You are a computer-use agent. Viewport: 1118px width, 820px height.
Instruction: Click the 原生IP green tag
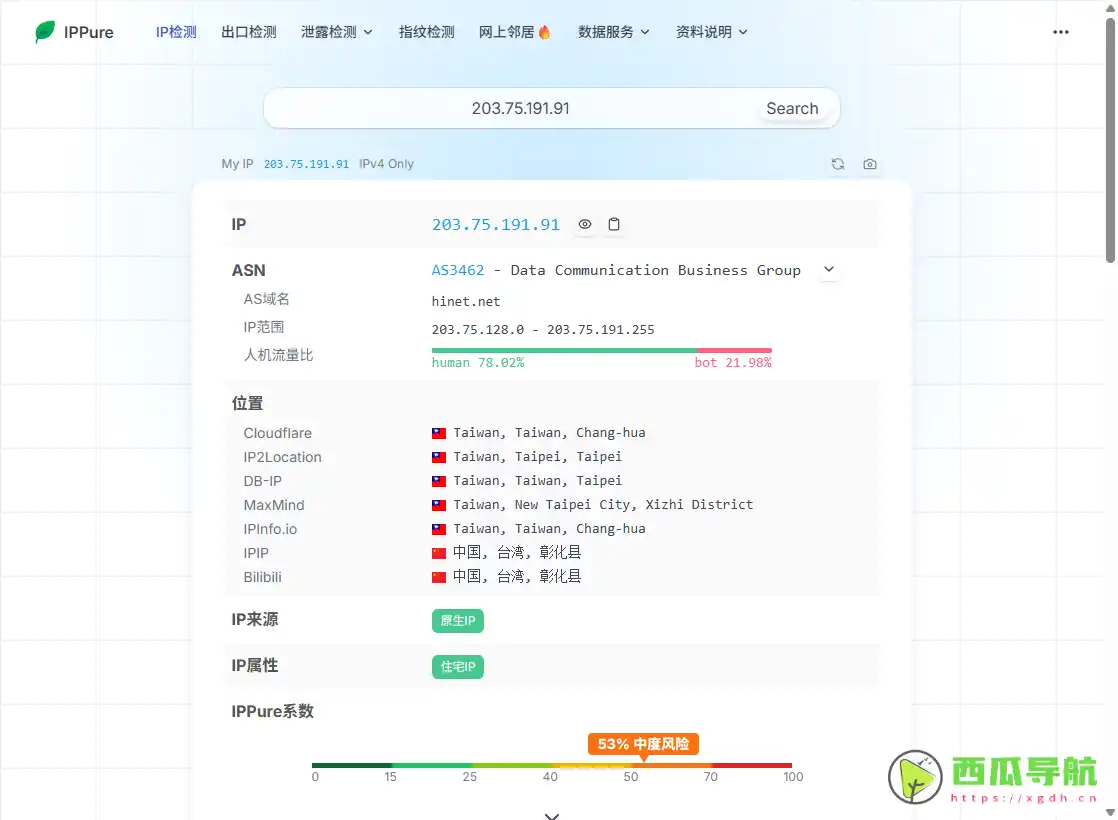[x=457, y=620]
